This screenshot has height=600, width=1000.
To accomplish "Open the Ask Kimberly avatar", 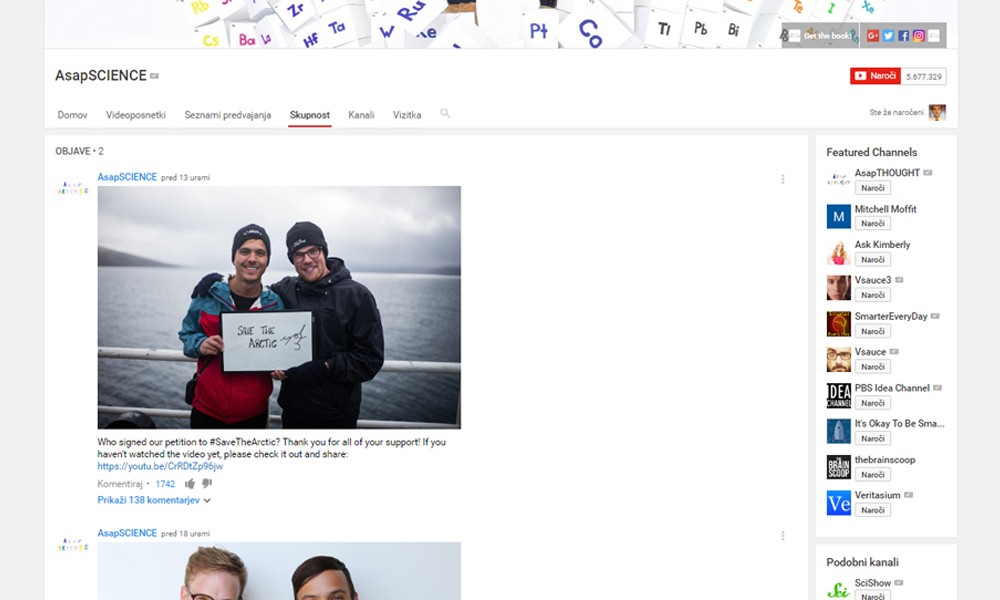I will [839, 252].
